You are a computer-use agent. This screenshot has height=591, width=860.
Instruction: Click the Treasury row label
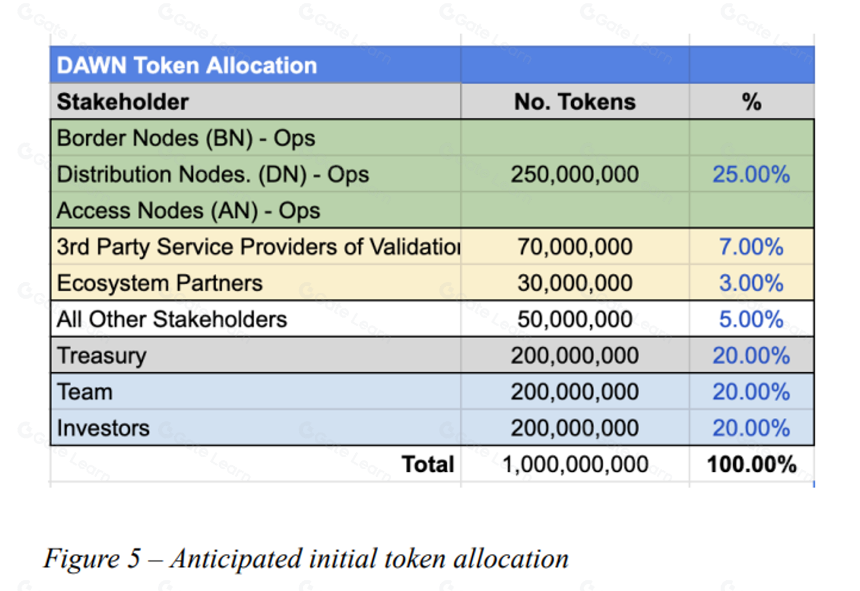pyautogui.click(x=256, y=355)
